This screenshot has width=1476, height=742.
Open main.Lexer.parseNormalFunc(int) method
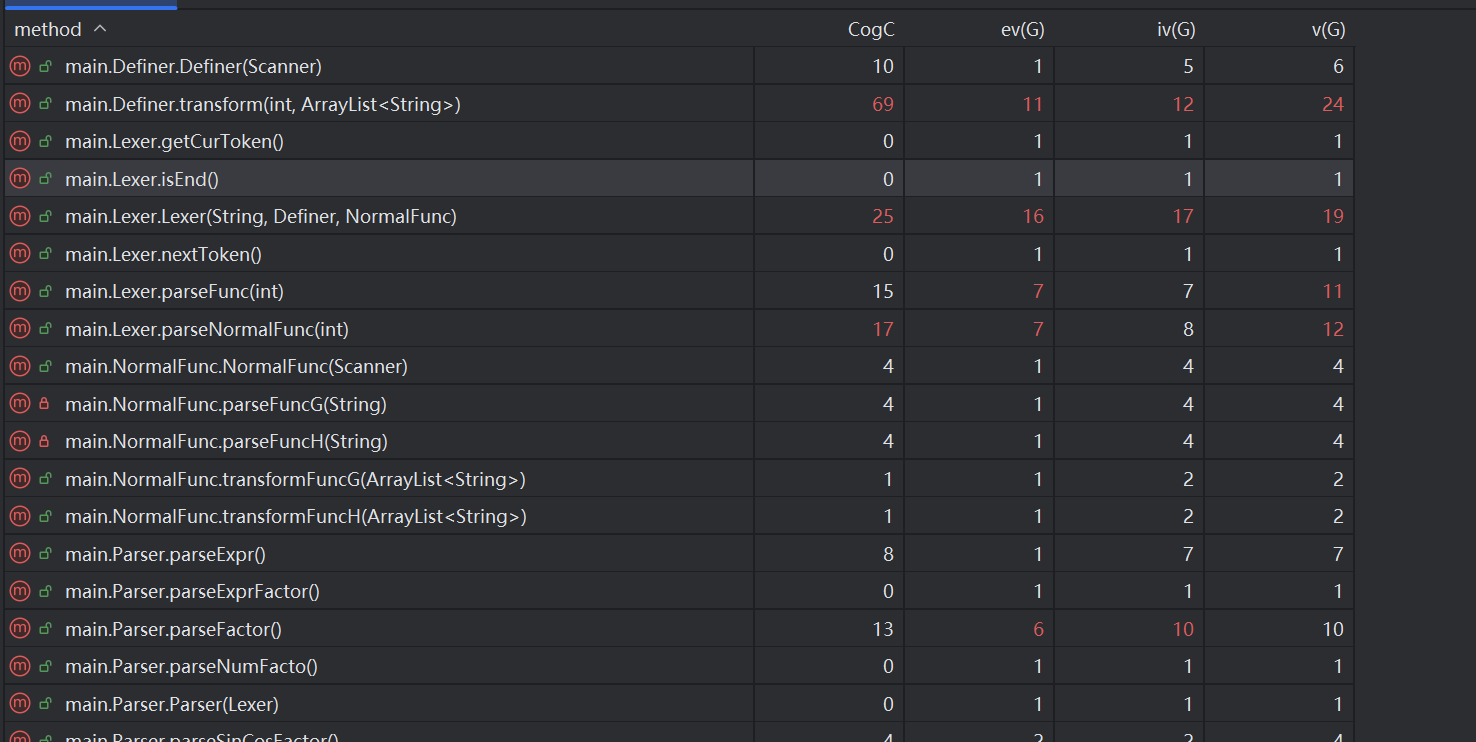206,329
